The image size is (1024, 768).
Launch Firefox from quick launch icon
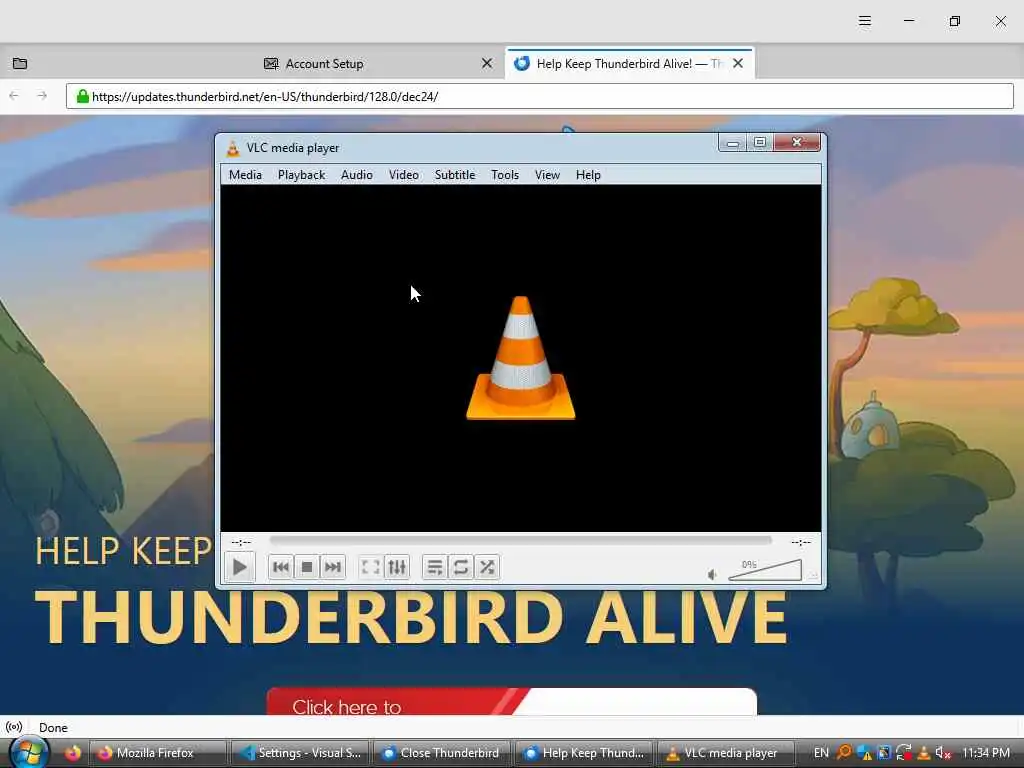click(x=72, y=753)
